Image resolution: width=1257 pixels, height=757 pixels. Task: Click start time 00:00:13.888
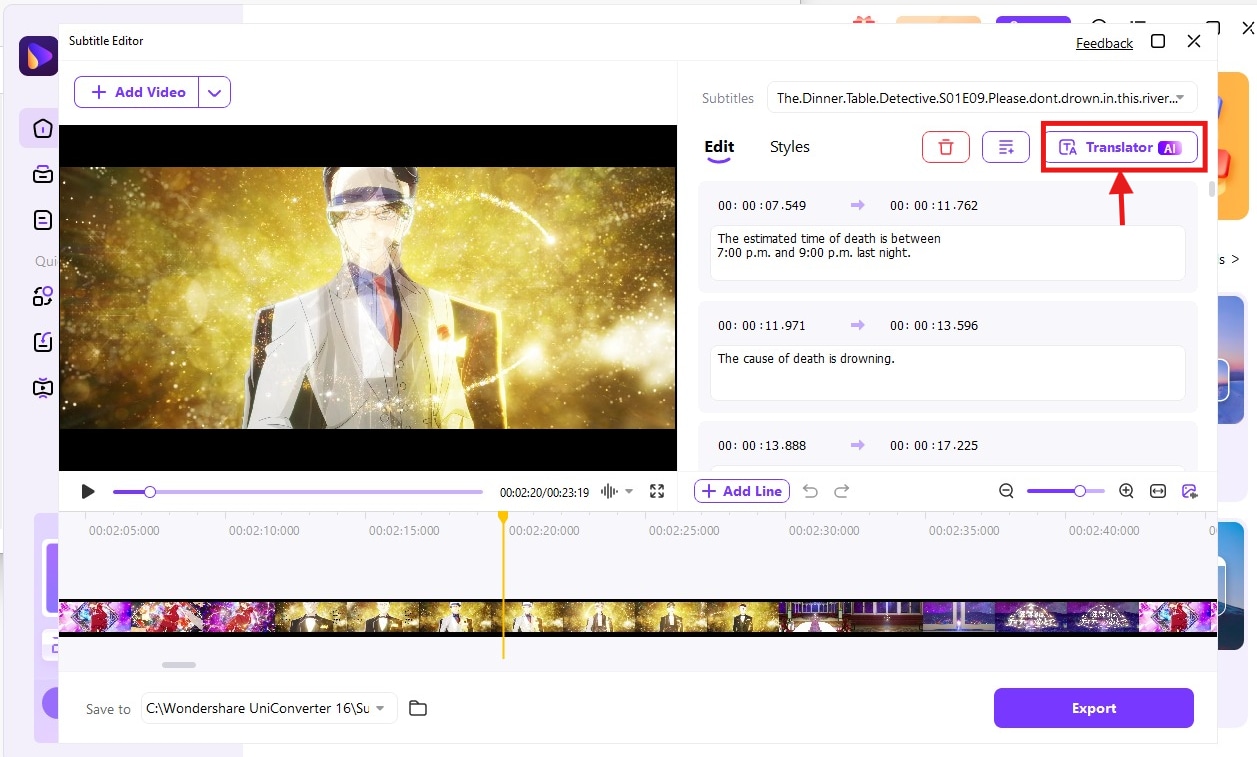pyautogui.click(x=762, y=446)
